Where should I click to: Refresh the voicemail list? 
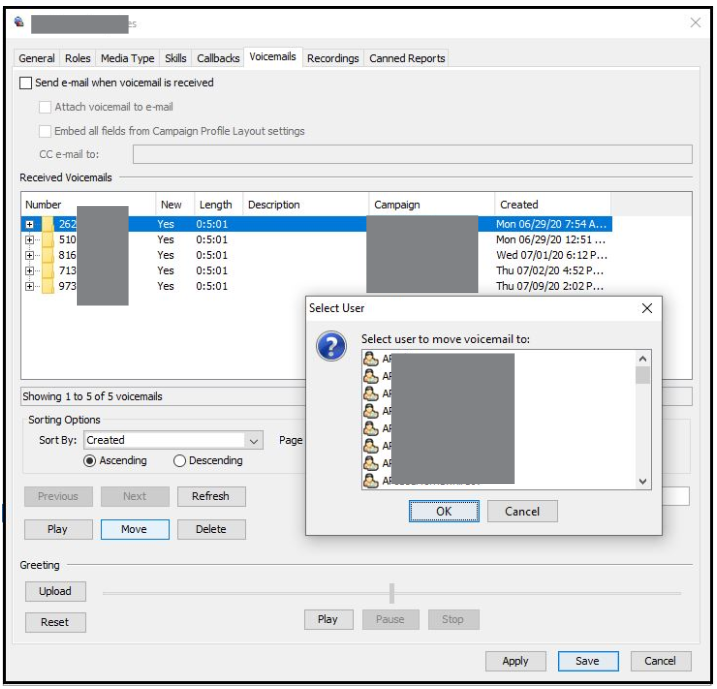tap(211, 497)
